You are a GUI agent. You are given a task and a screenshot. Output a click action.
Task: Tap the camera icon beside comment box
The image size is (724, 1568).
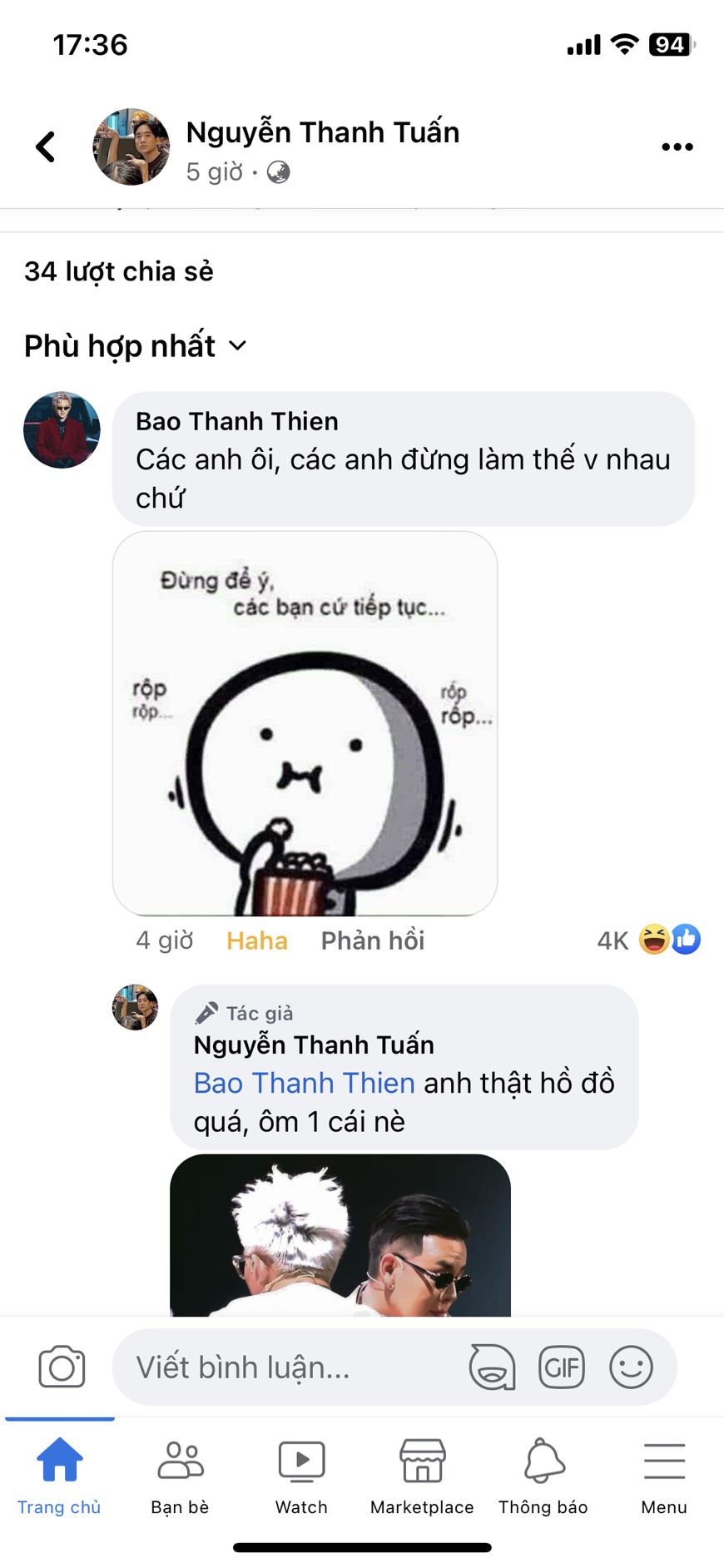pyautogui.click(x=62, y=1367)
